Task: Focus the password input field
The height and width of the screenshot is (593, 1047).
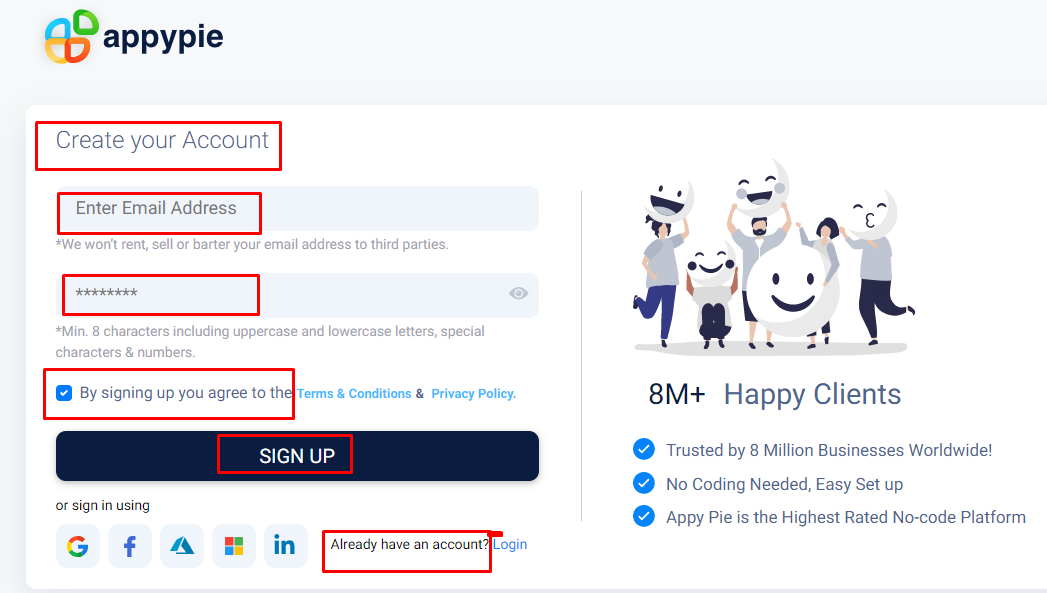Action: (x=297, y=294)
